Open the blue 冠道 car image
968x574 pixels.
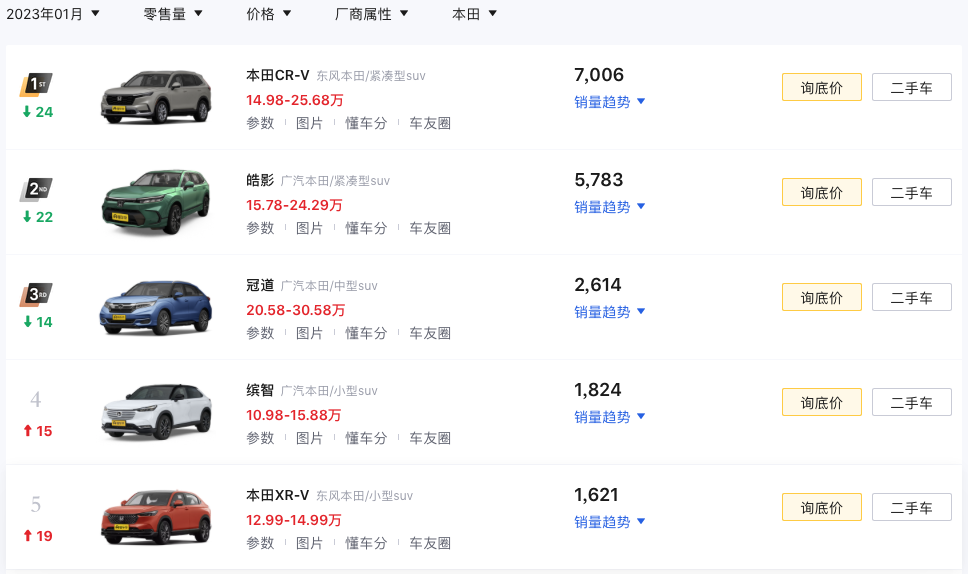[156, 307]
